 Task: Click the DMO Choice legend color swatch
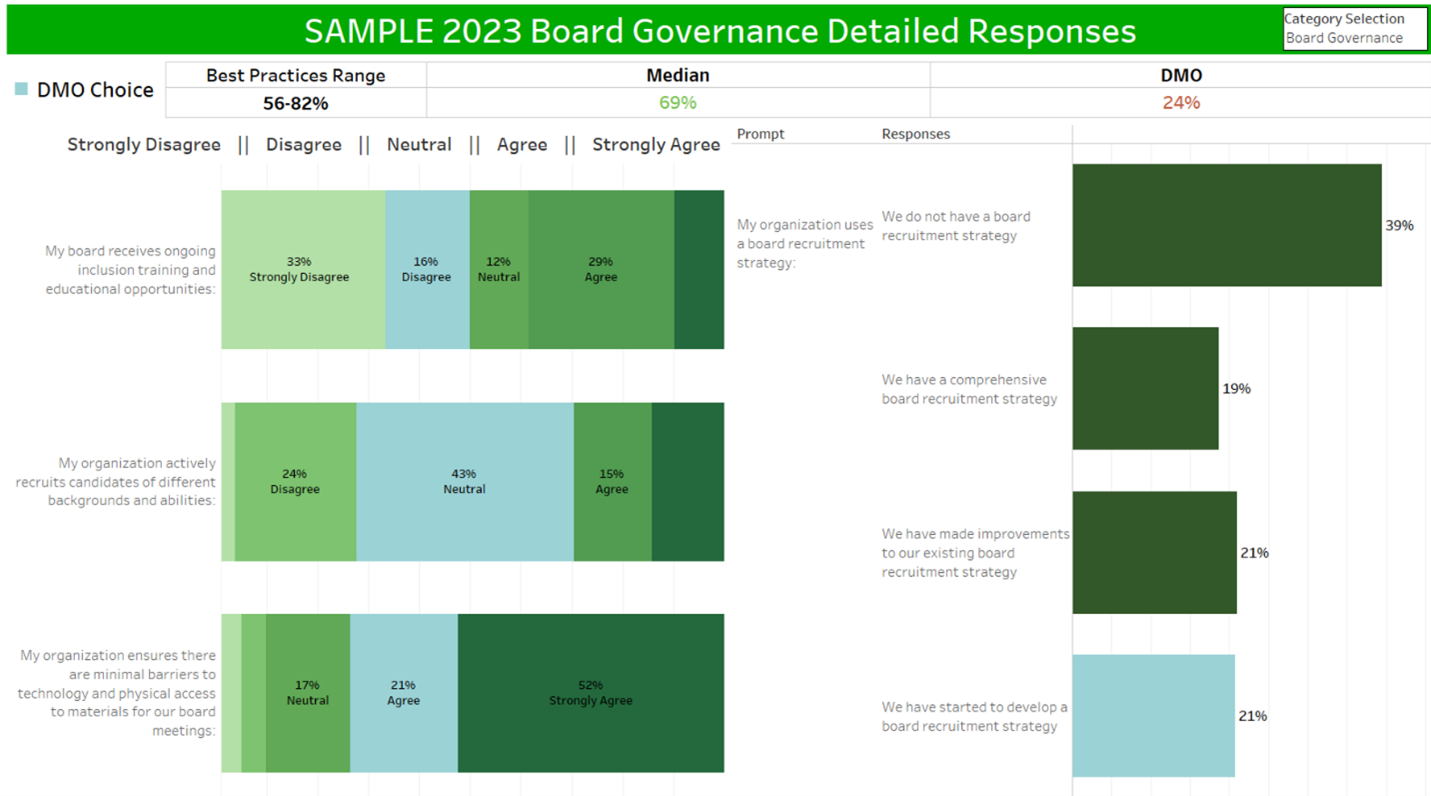coord(21,90)
